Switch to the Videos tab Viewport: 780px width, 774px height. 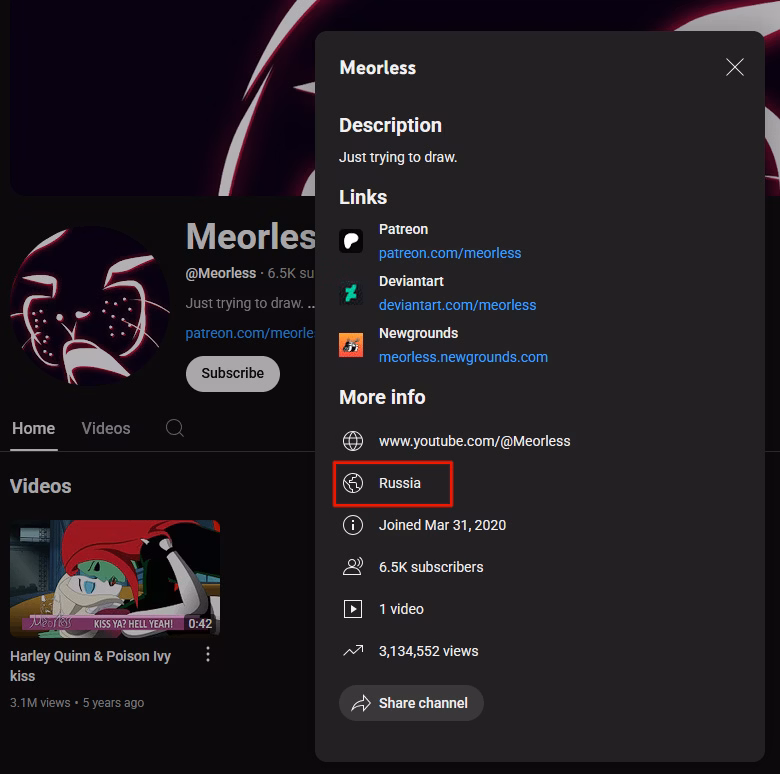[x=105, y=428]
